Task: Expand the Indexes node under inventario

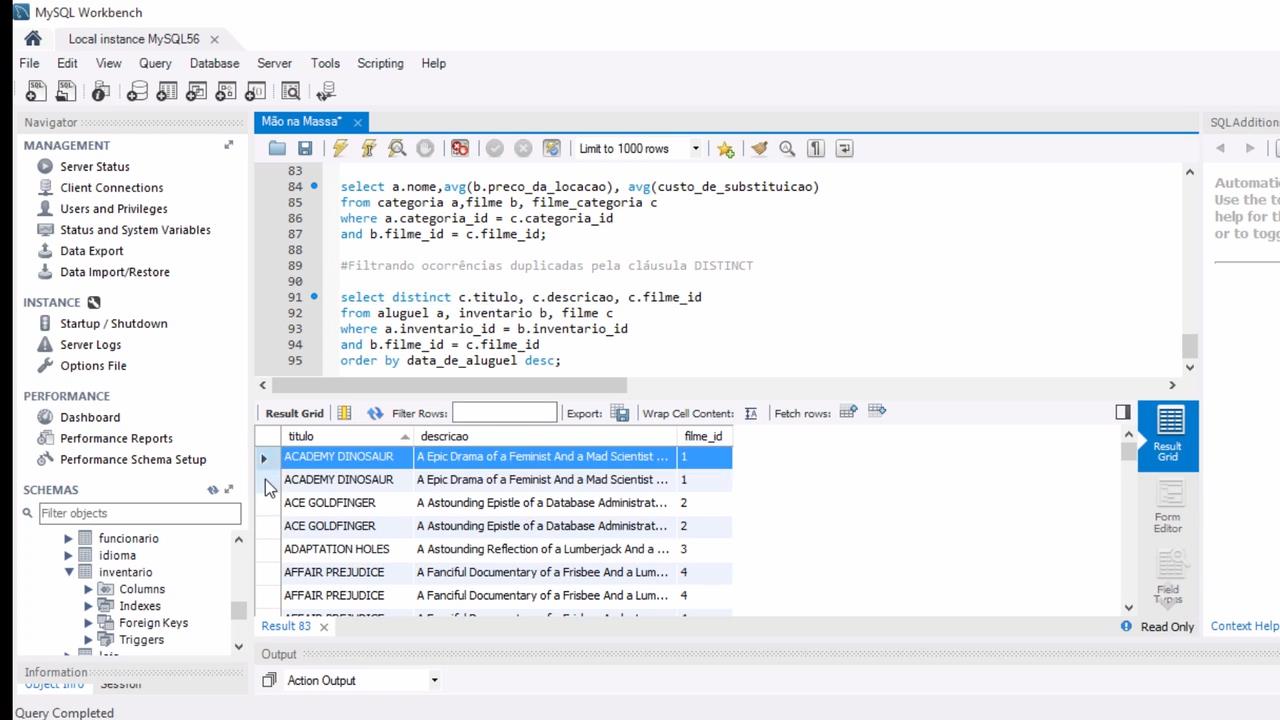Action: (88, 606)
